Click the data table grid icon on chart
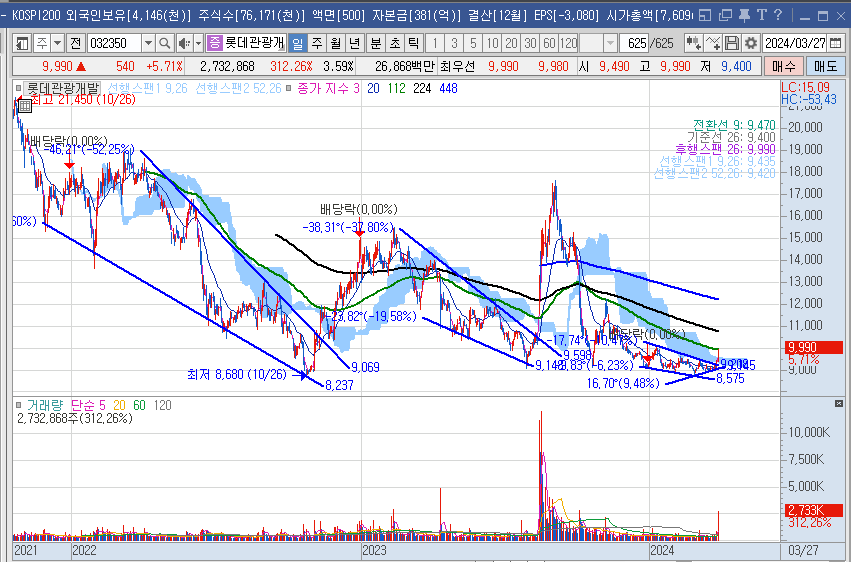 pyautogui.click(x=25, y=105)
